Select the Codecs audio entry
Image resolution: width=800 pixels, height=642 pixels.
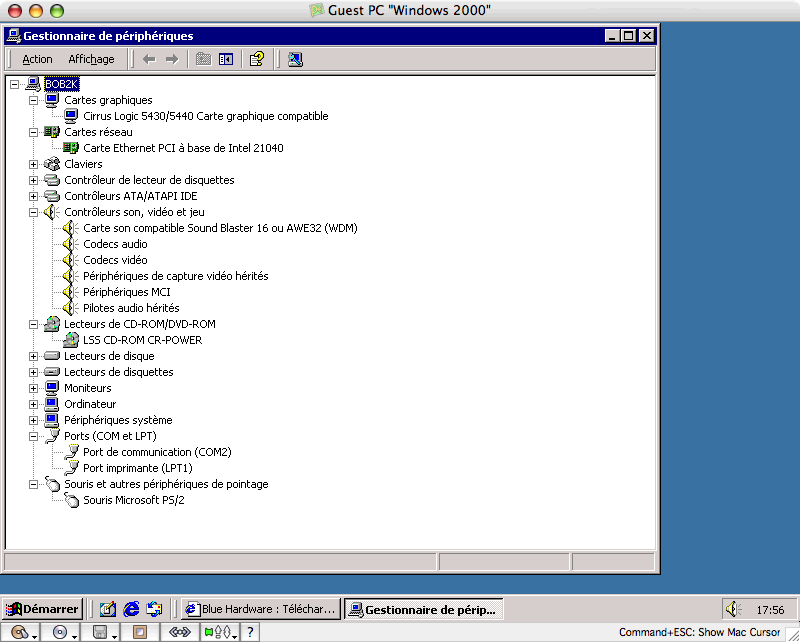[x=115, y=244]
